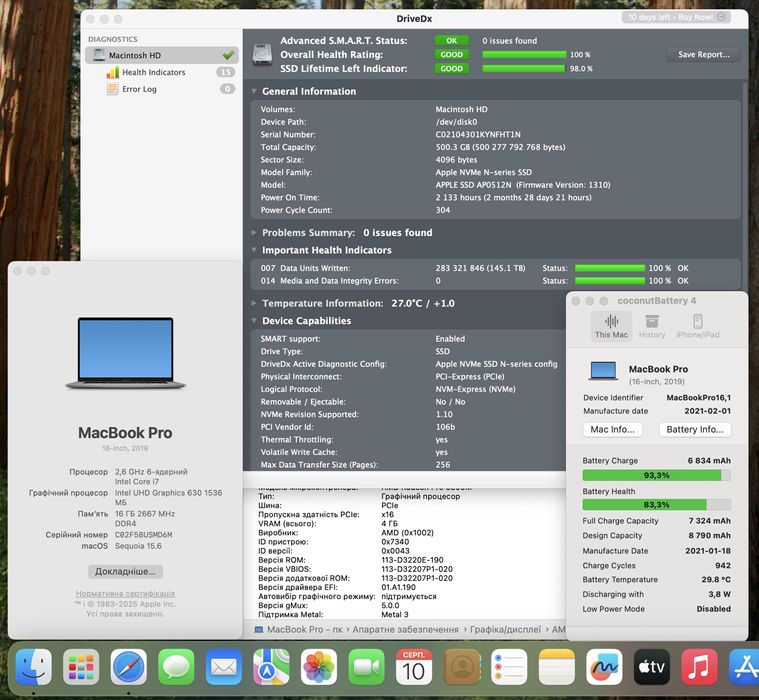Switch to This Mac tab in coconutBattery
This screenshot has height=700, width=759.
611,326
